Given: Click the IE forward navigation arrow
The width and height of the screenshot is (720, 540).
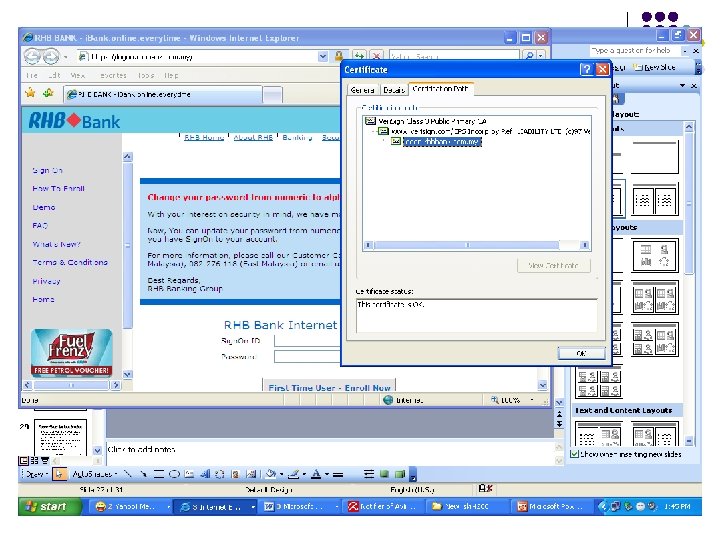Looking at the screenshot, I should pos(51,56).
